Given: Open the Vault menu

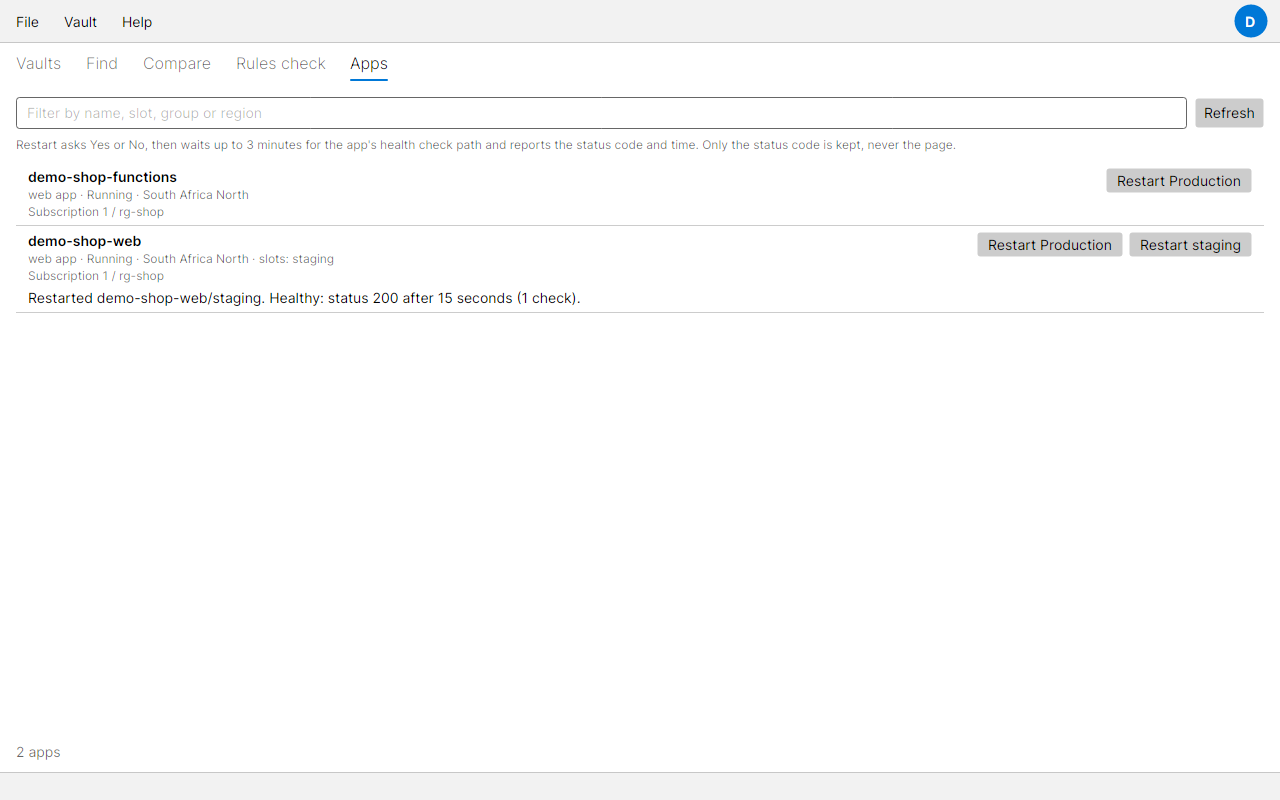Looking at the screenshot, I should [80, 22].
